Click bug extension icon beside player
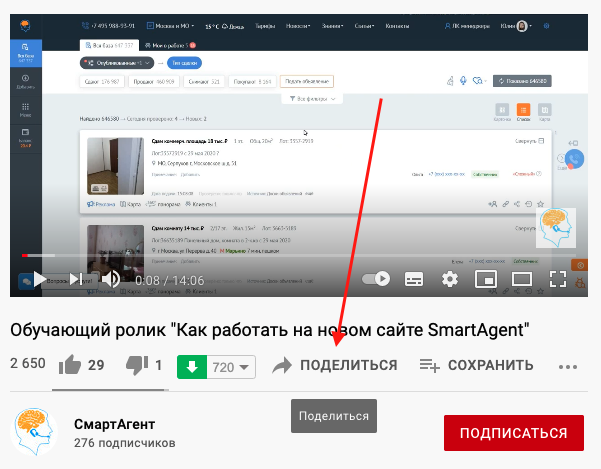 tap(580, 283)
